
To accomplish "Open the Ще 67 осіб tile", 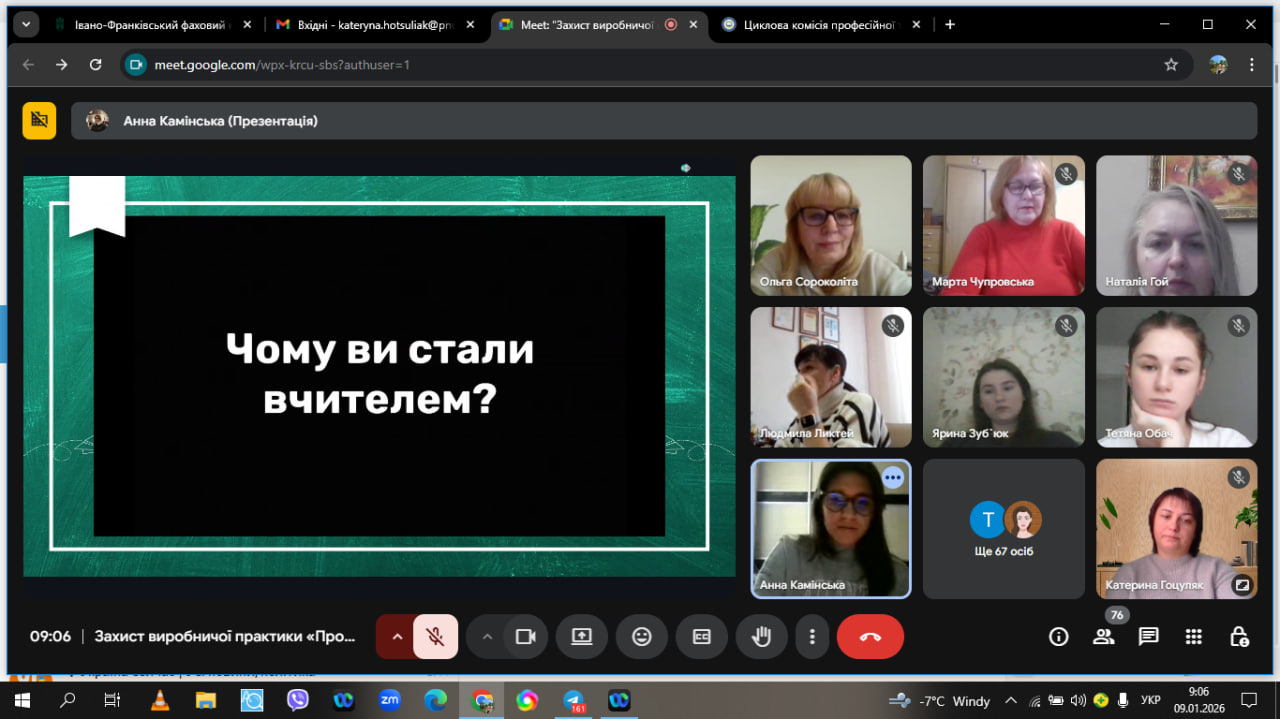I will [1003, 529].
